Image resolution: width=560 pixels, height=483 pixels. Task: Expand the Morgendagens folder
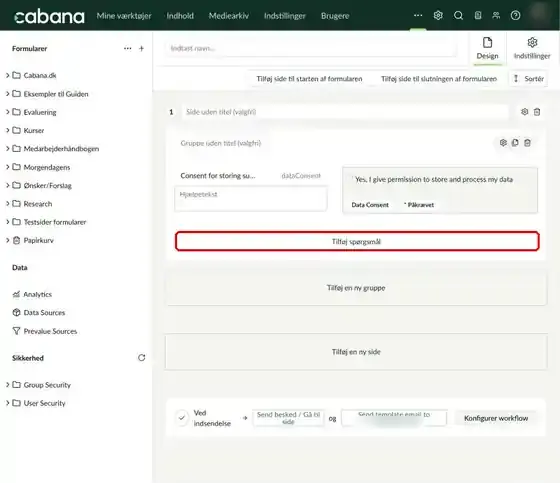click(x=8, y=167)
